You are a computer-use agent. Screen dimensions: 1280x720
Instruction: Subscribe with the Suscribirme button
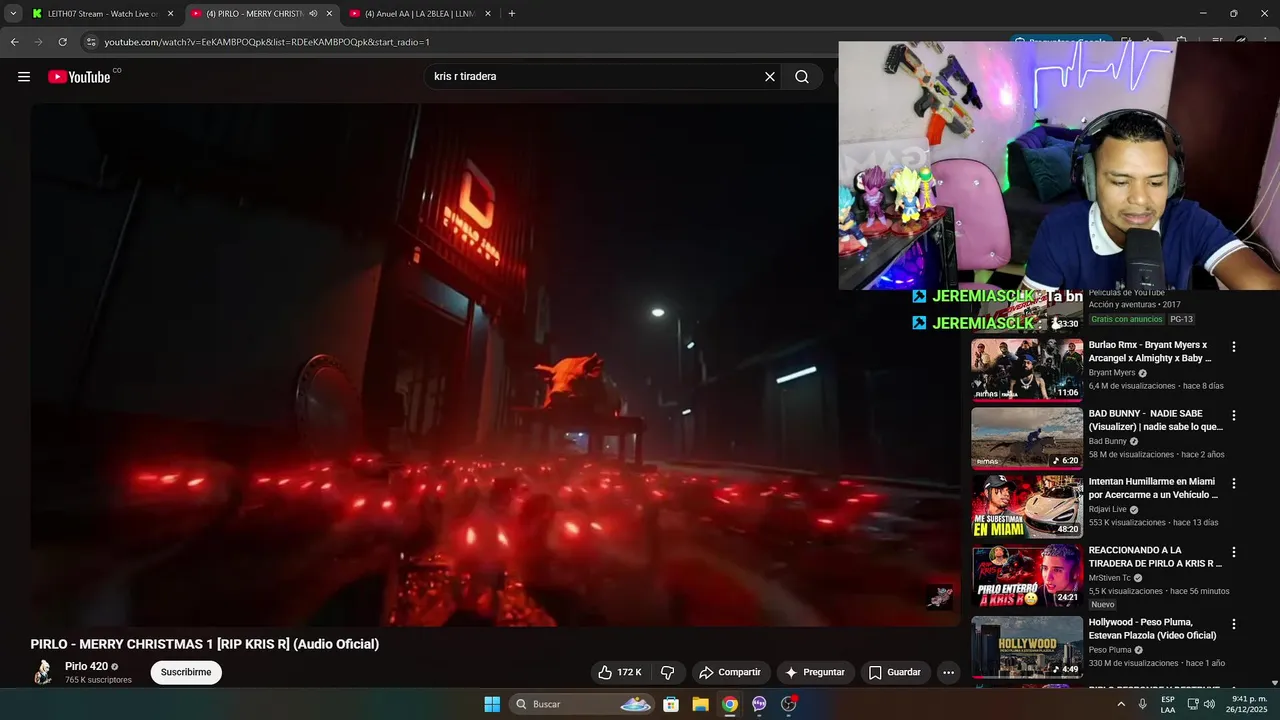click(x=186, y=672)
